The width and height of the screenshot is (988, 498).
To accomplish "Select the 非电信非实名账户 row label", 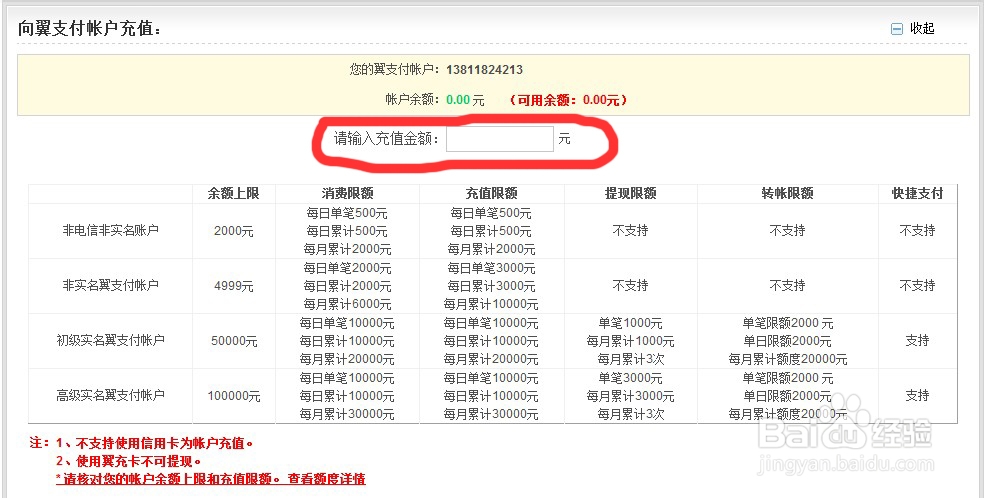I will [x=110, y=231].
